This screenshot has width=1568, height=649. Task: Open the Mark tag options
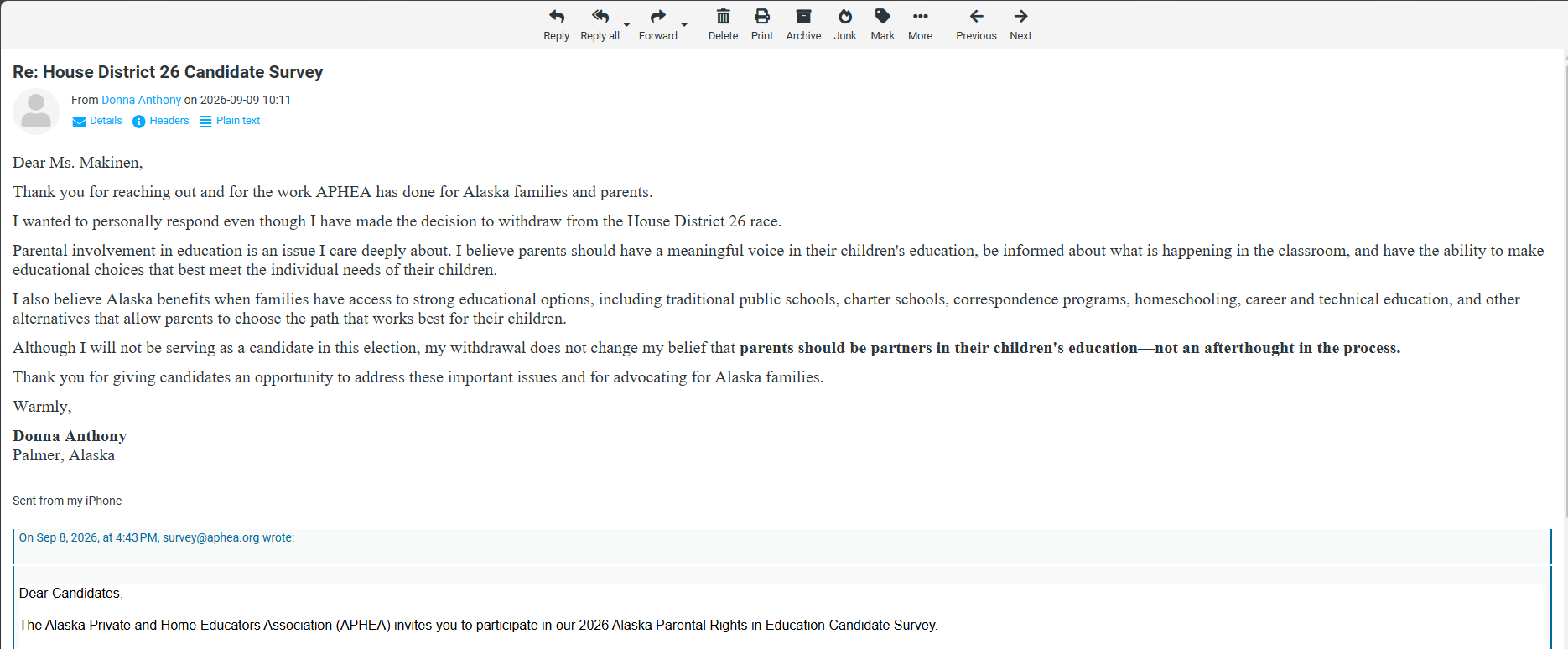tap(882, 25)
